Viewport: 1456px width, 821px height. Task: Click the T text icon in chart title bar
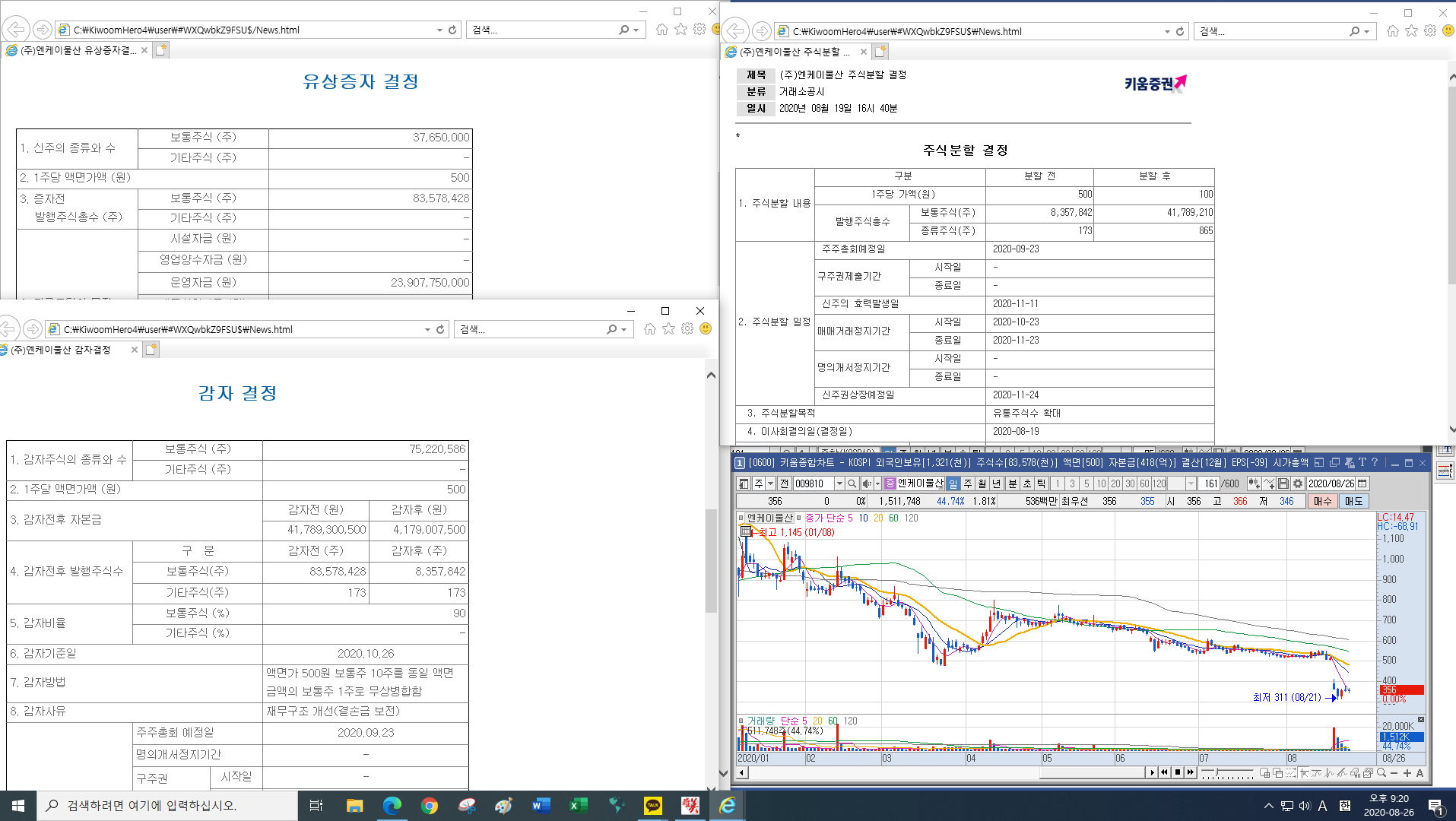(1362, 462)
